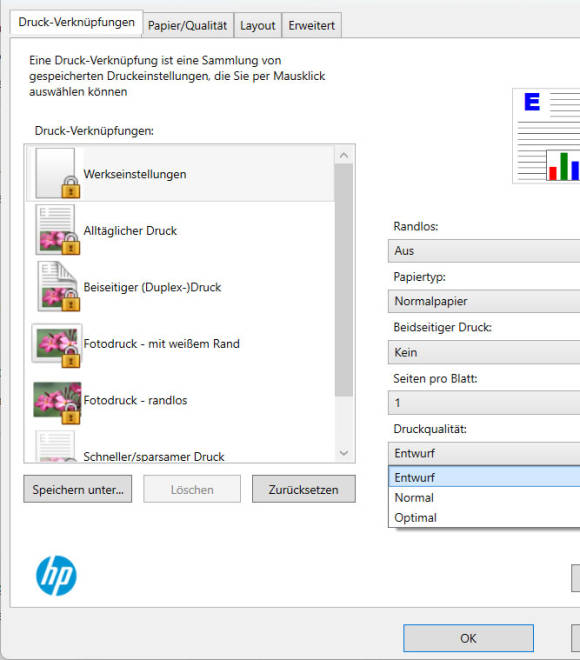Click the shortcut list scroll-down arrow
Image resolution: width=580 pixels, height=660 pixels.
(x=344, y=453)
